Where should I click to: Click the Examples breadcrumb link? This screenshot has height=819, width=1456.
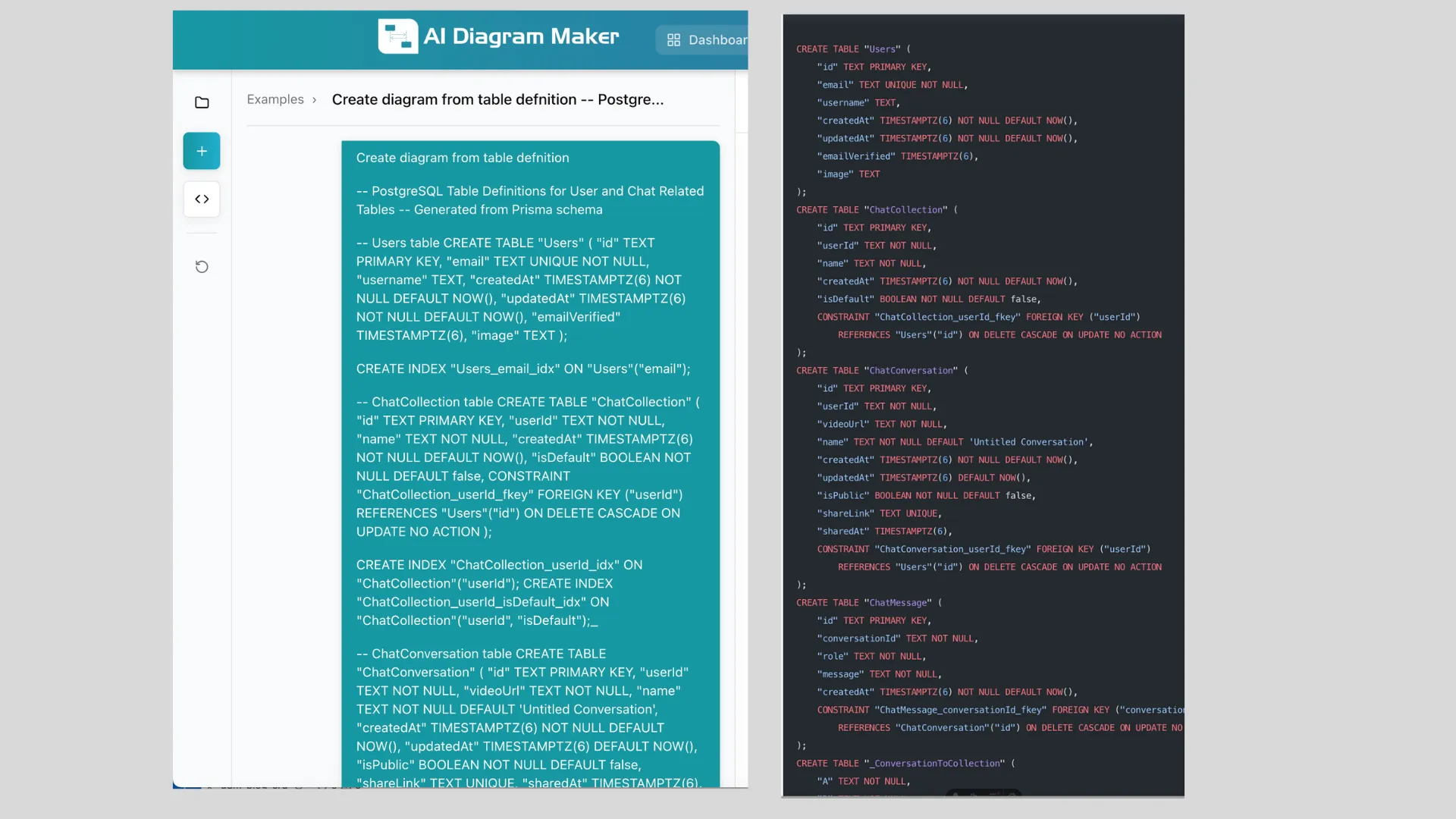275,99
